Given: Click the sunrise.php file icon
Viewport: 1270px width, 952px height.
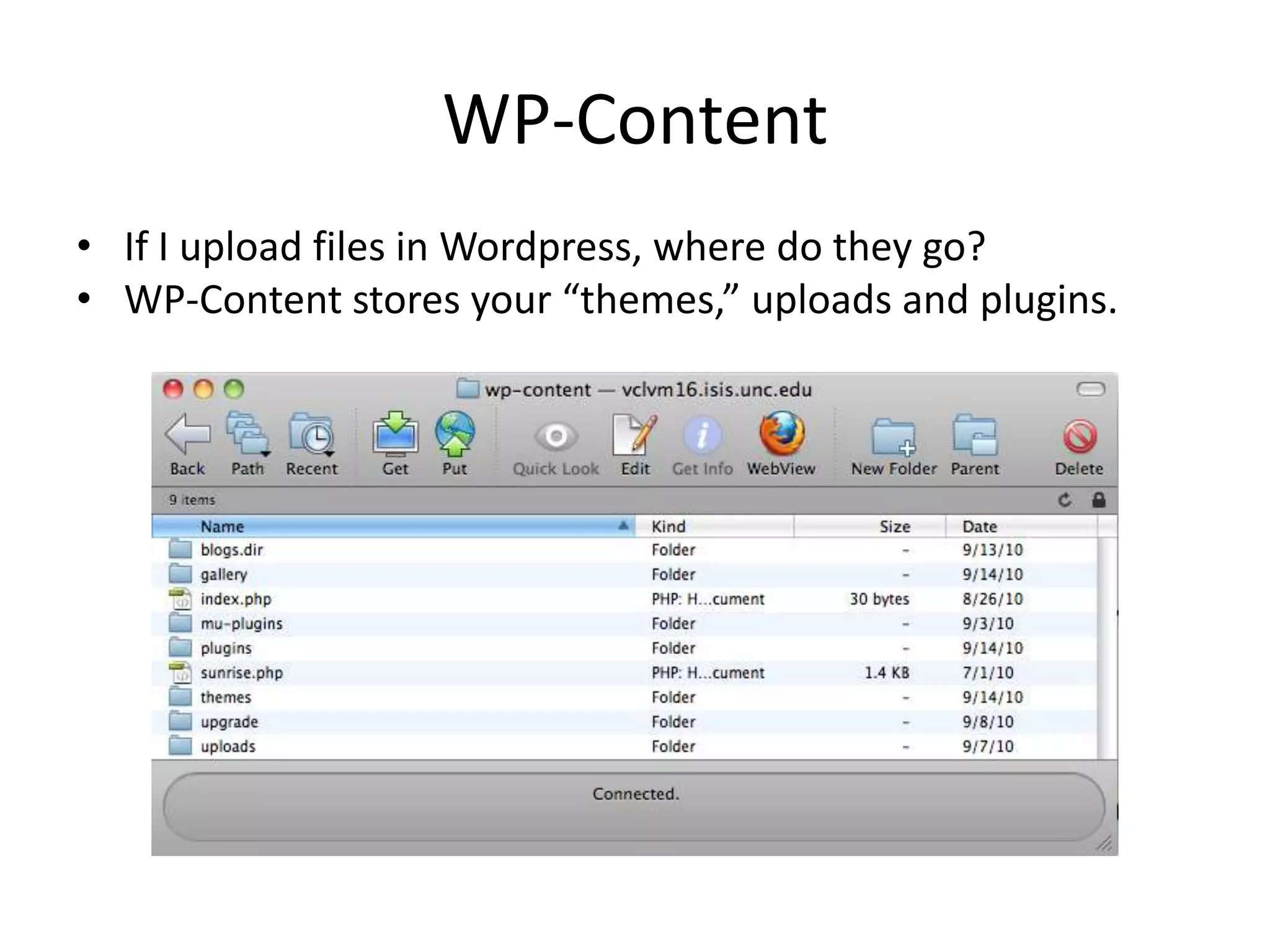Looking at the screenshot, I should coord(180,673).
